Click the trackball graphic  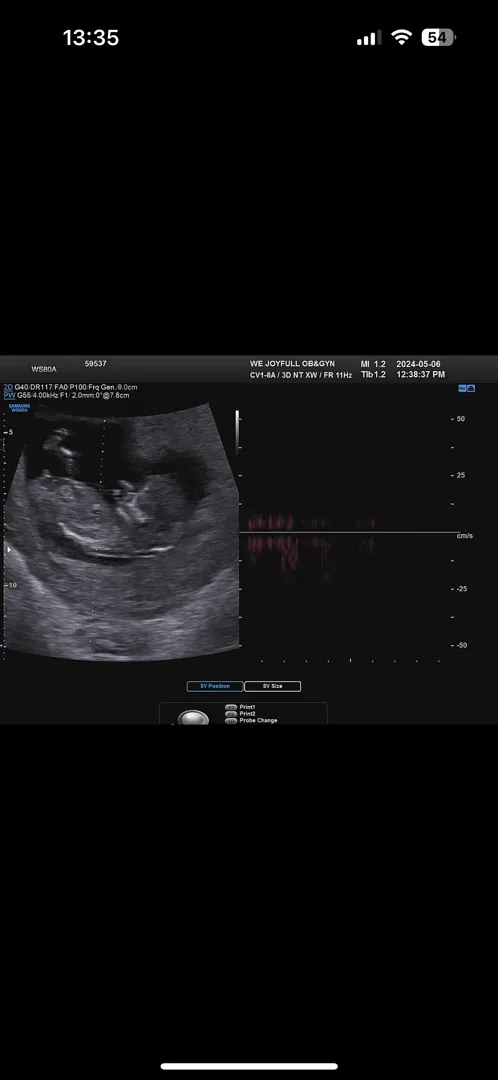tap(193, 718)
